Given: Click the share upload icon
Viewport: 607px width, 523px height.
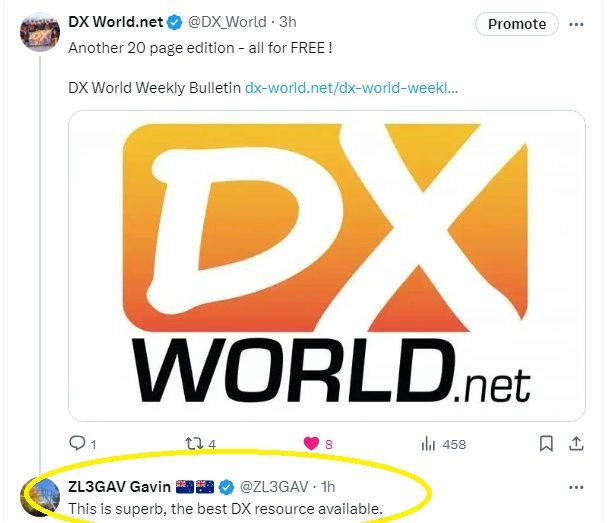Looking at the screenshot, I should 576,444.
